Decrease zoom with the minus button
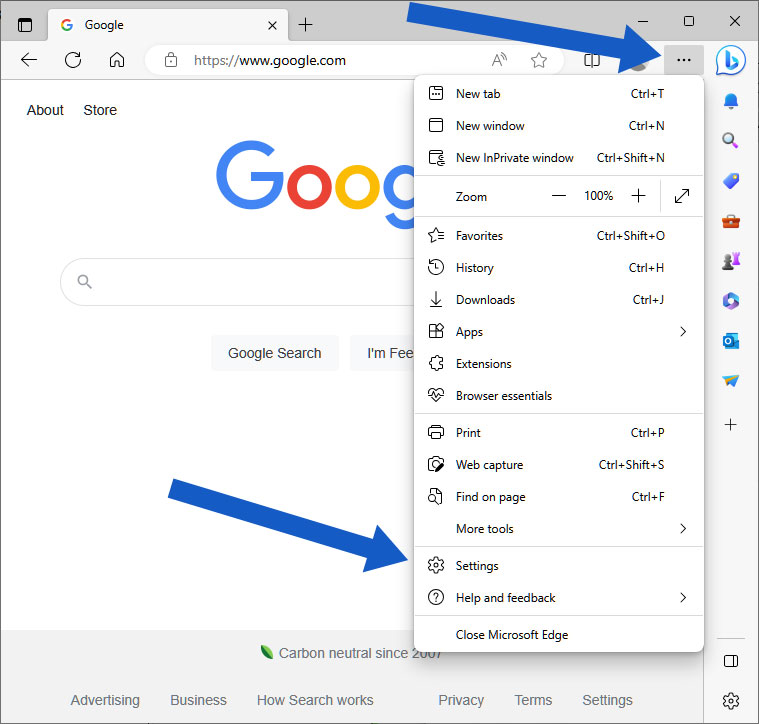 pos(559,196)
